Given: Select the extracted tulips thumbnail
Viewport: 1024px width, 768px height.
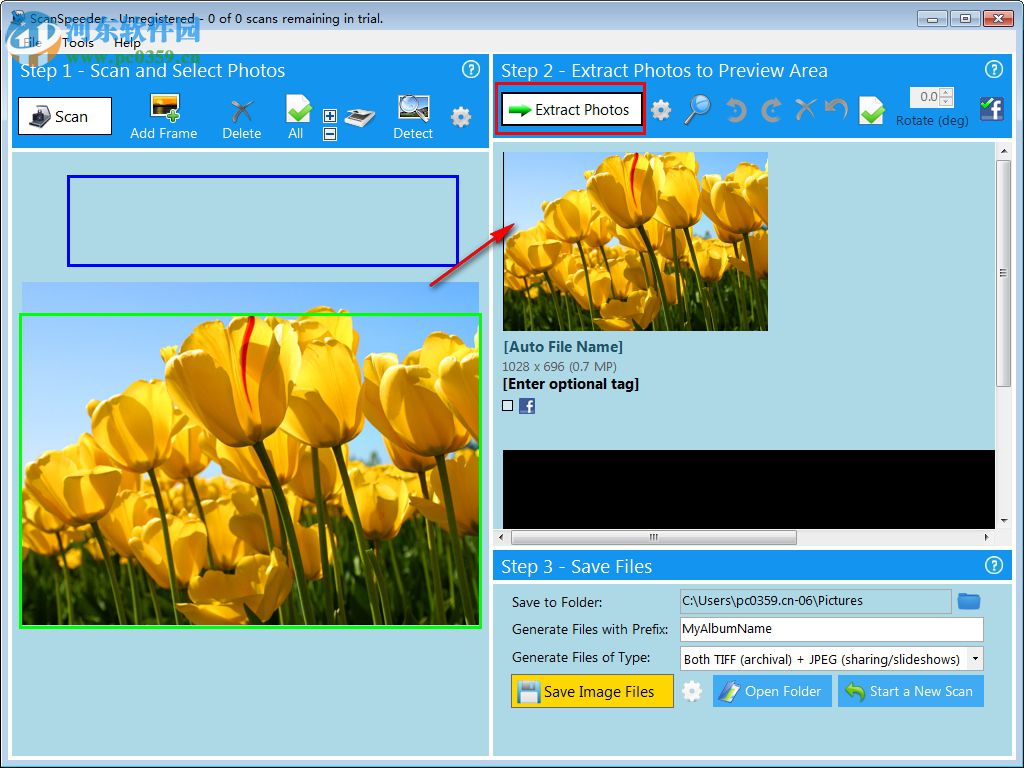Looking at the screenshot, I should tap(635, 242).
